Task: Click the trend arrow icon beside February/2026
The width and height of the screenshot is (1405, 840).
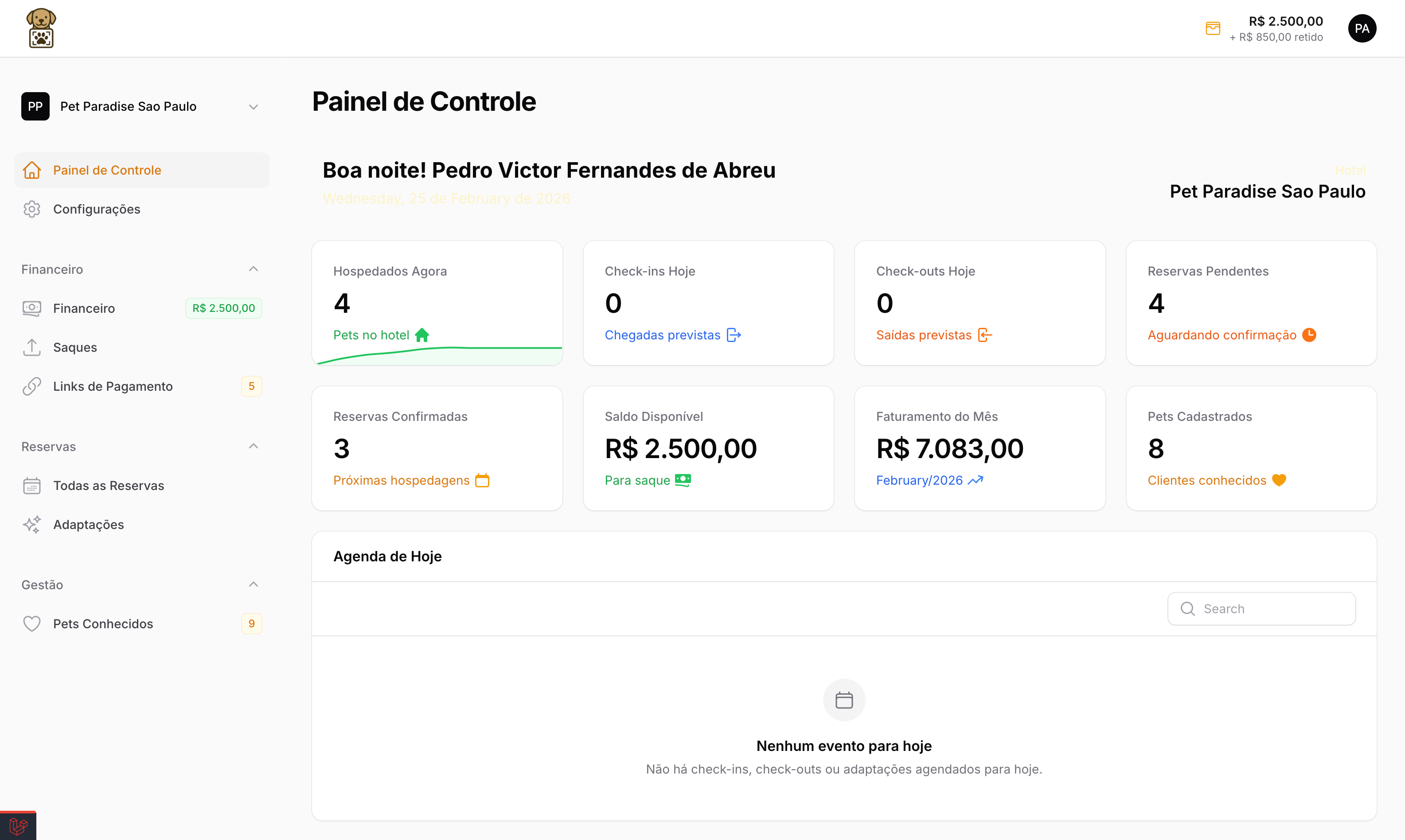Action: (x=975, y=481)
